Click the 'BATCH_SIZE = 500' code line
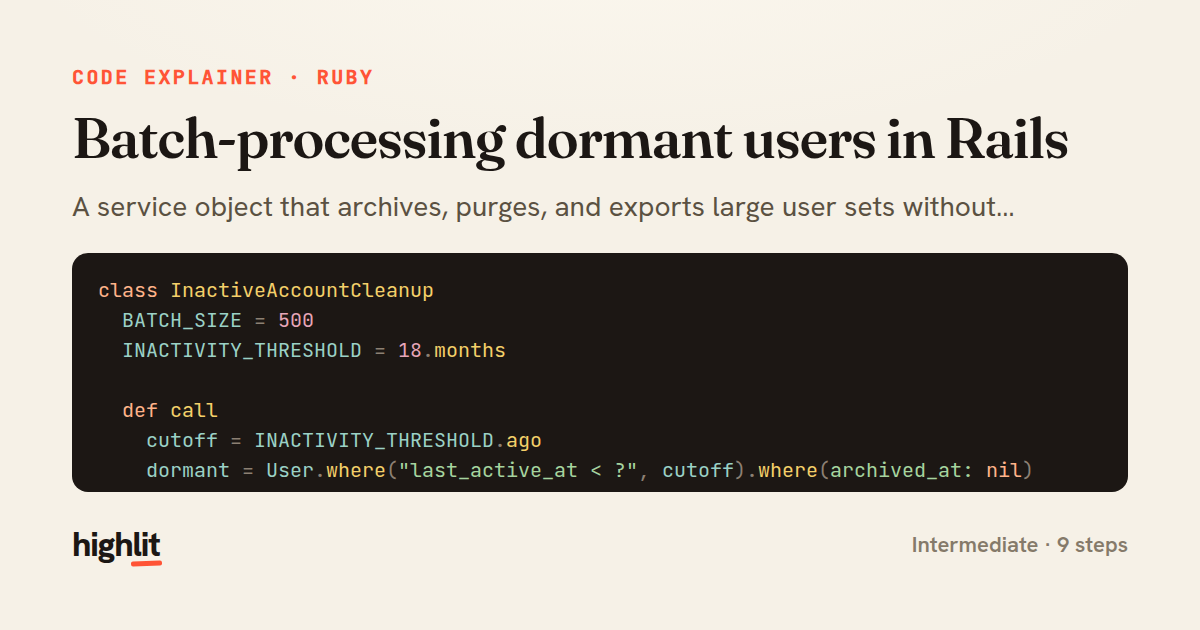This screenshot has height=630, width=1200. pyautogui.click(x=218, y=321)
